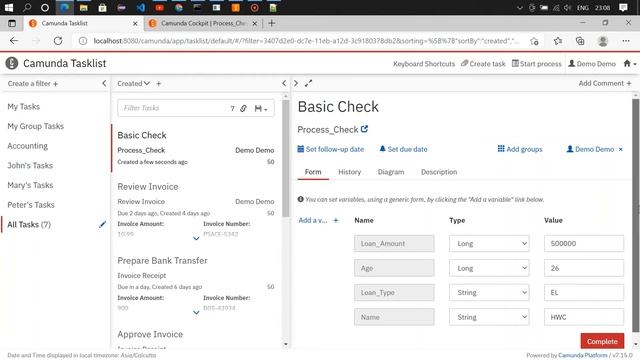Open the browser settings ellipsis menu
The image size is (640, 360).
(x=626, y=41)
